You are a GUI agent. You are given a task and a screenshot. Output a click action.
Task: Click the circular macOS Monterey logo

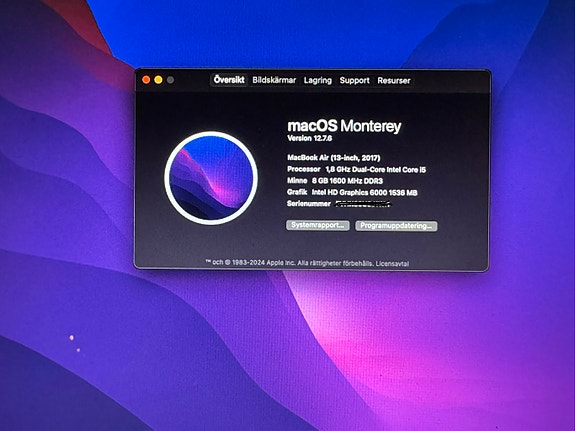pyautogui.click(x=211, y=178)
